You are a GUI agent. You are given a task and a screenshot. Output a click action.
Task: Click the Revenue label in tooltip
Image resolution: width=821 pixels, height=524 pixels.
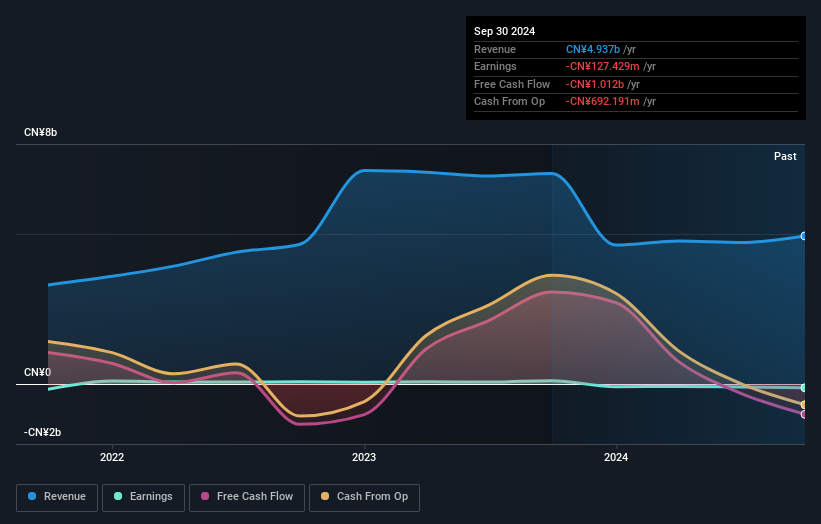pyautogui.click(x=495, y=49)
